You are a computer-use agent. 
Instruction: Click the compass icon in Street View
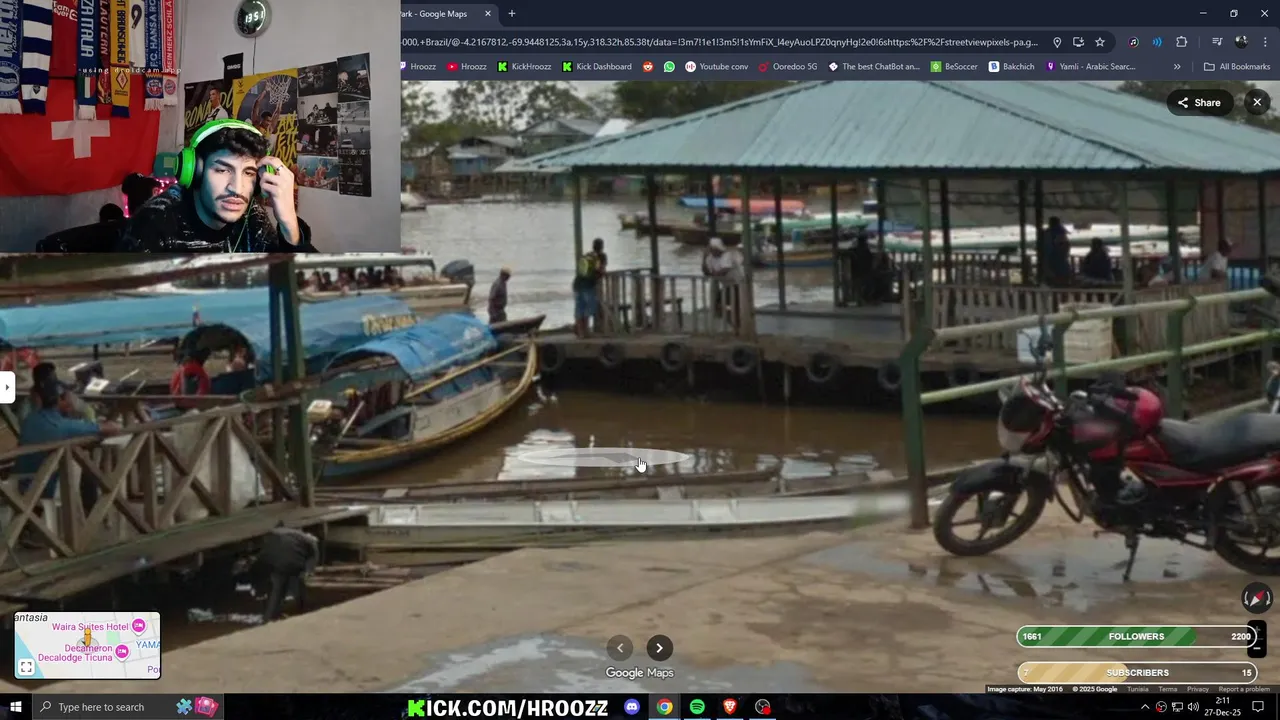tap(1256, 598)
